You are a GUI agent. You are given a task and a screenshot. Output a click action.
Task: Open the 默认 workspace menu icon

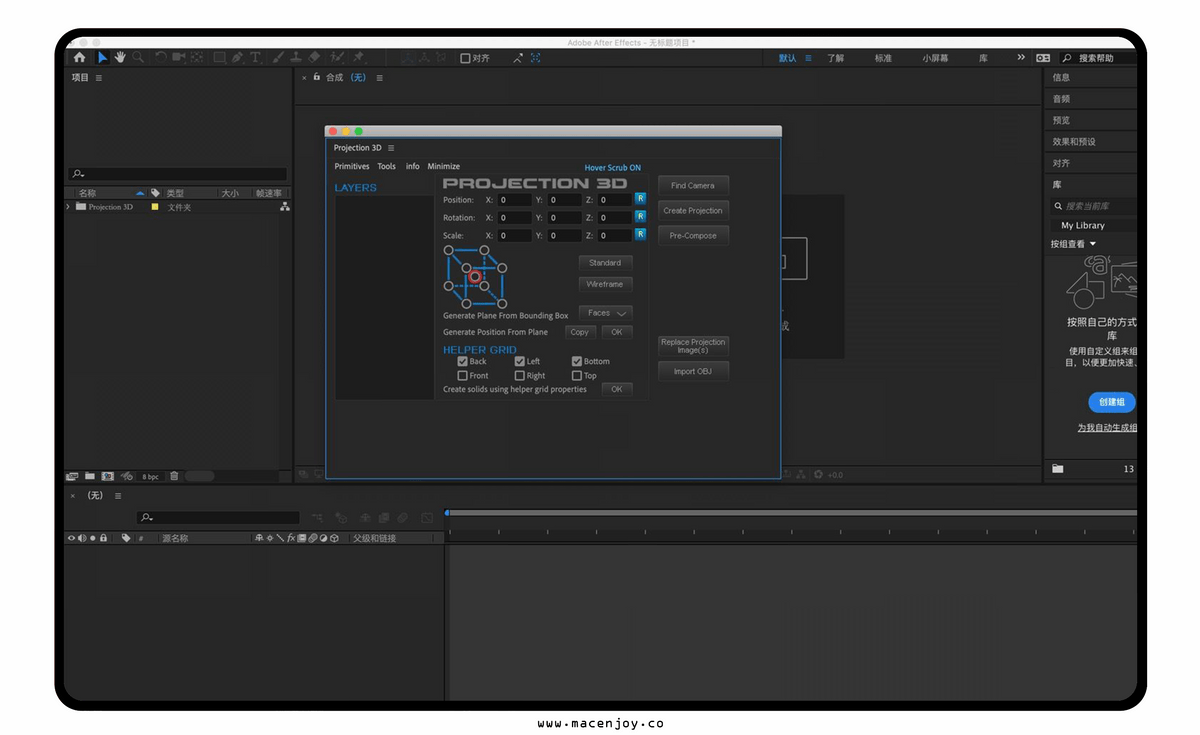pyautogui.click(x=808, y=58)
